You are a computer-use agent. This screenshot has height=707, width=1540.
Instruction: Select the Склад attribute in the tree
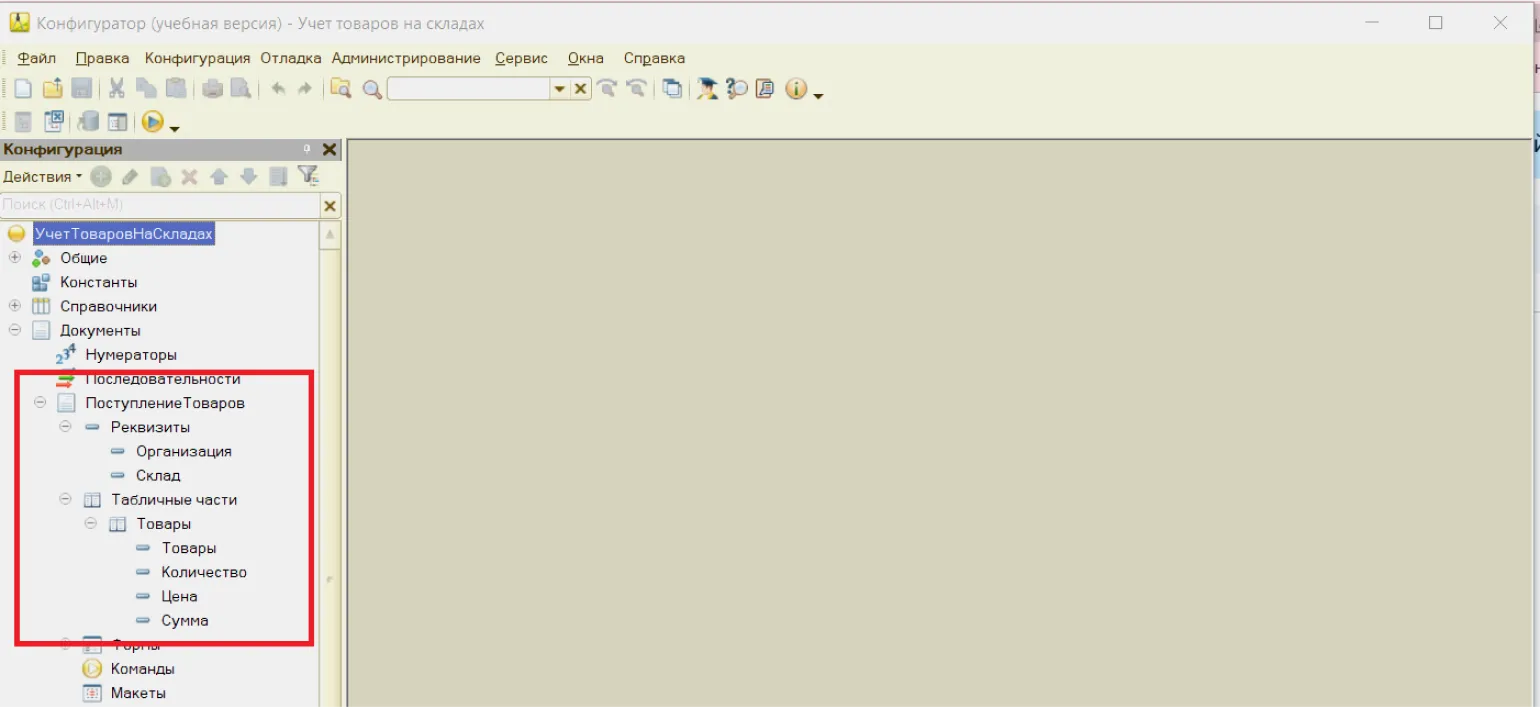click(x=158, y=475)
